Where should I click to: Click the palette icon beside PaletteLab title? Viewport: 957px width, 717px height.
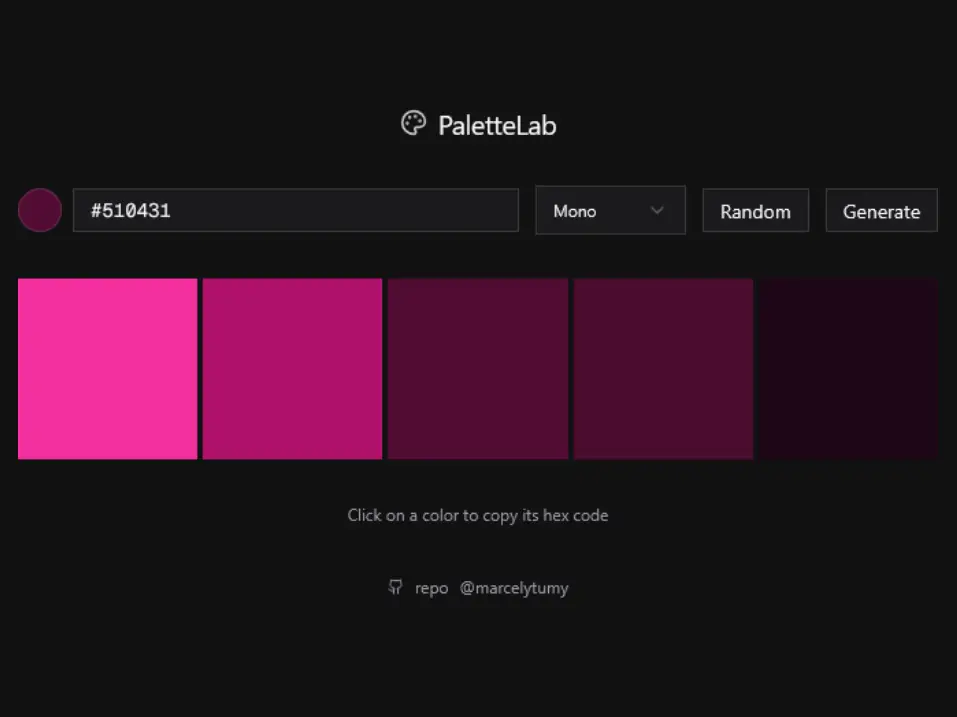coord(413,123)
